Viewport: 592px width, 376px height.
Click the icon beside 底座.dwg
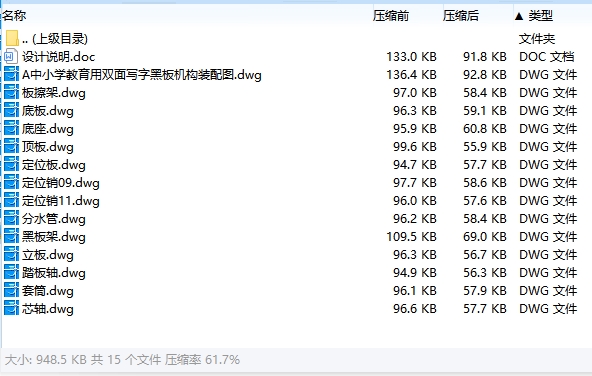pyautogui.click(x=11, y=128)
